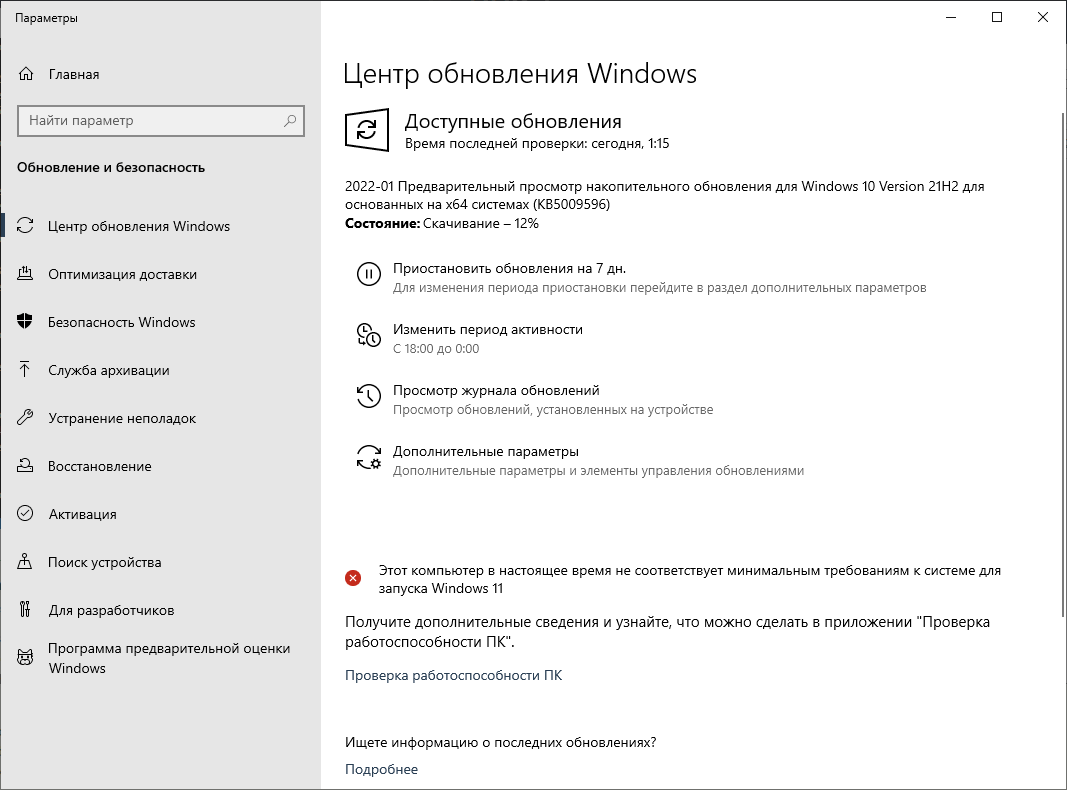Click the red incompatibility warning icon
1067x790 pixels.
pos(352,577)
